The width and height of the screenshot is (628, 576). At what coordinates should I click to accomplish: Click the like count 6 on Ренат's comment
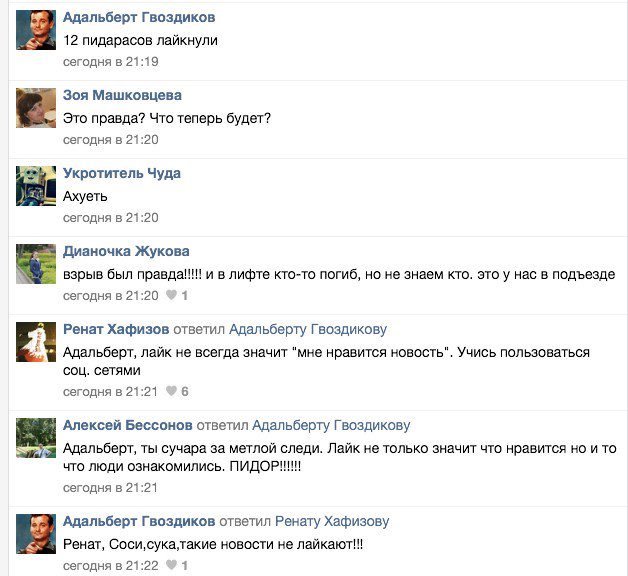tap(185, 391)
